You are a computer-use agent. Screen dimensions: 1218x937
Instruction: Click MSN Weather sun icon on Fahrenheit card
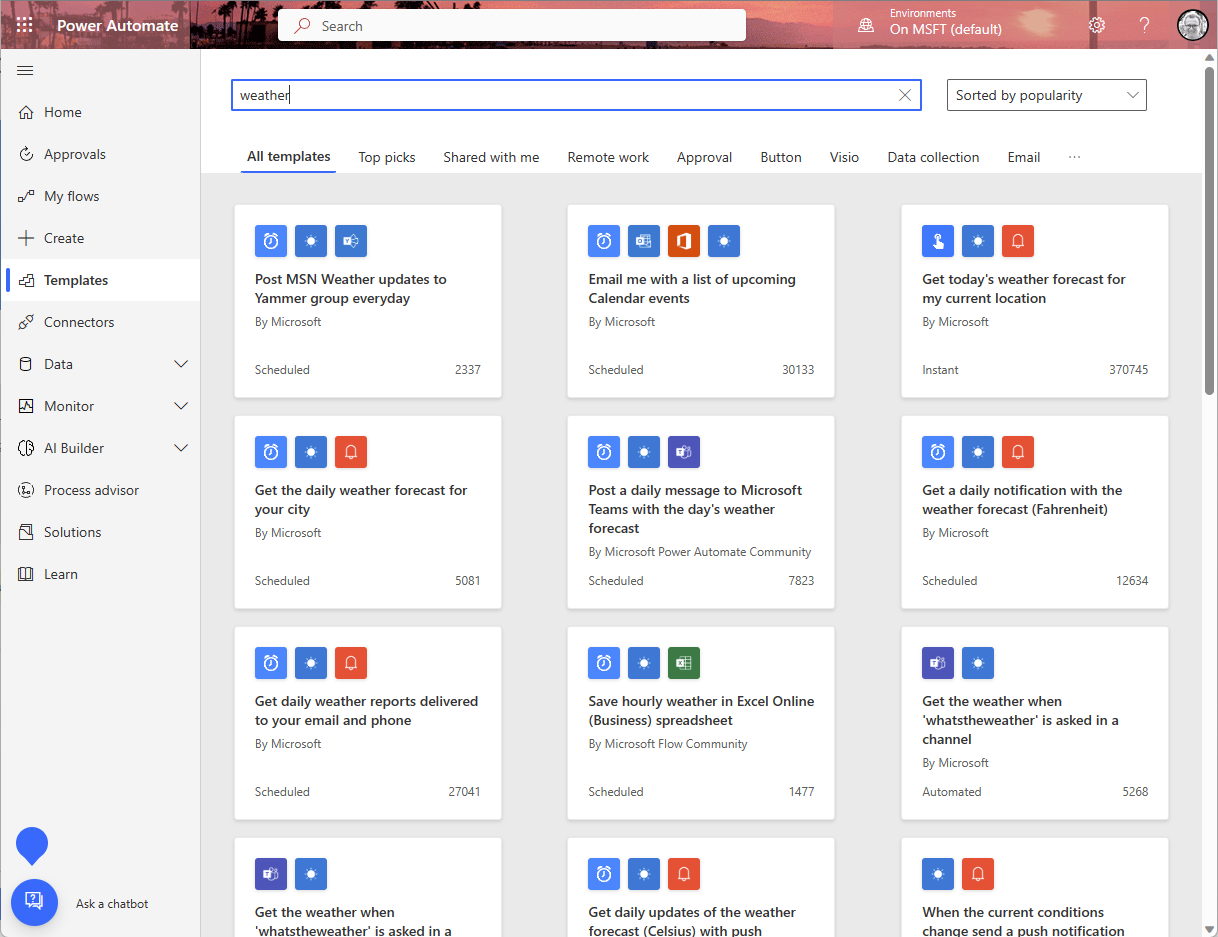(978, 452)
